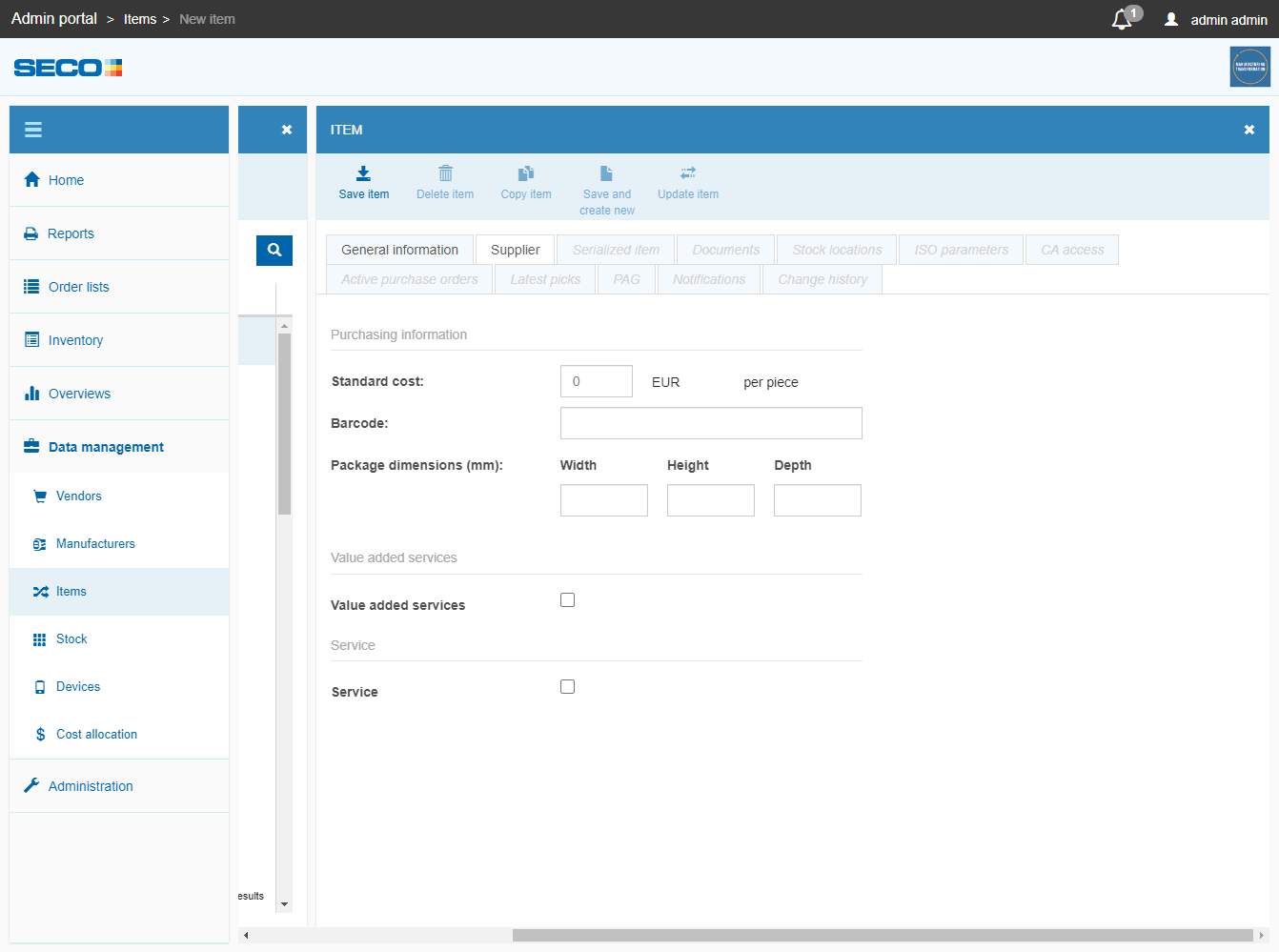The image size is (1279, 952).
Task: Click the Update item arrows icon
Action: pyautogui.click(x=688, y=173)
